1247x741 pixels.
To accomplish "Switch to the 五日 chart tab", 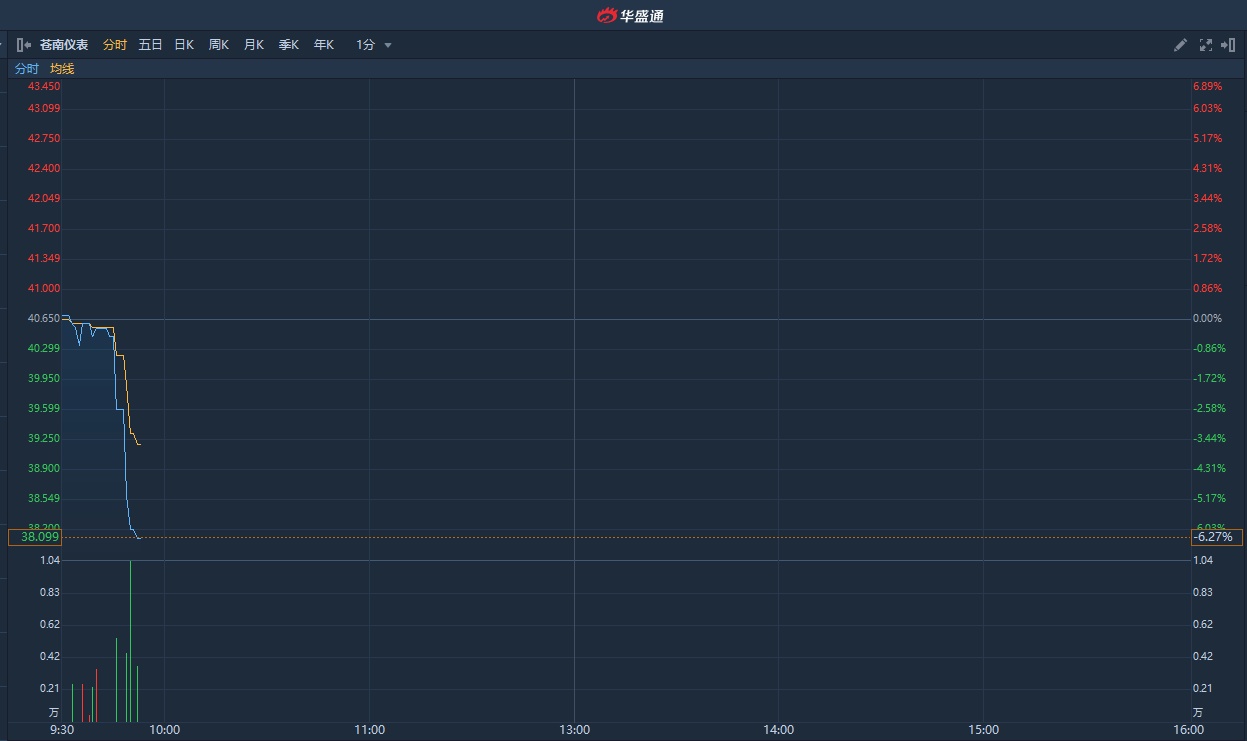I will (x=150, y=45).
